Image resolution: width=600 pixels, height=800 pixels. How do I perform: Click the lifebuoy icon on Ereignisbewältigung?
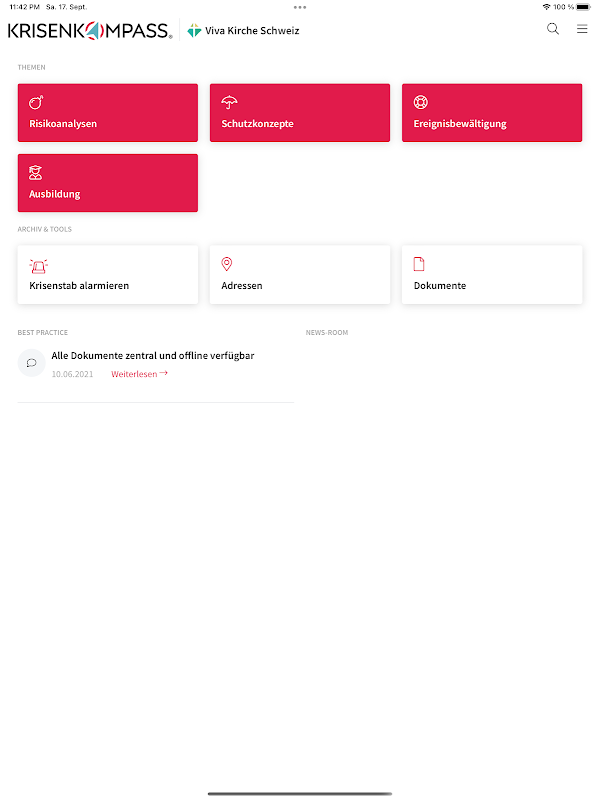point(421,102)
